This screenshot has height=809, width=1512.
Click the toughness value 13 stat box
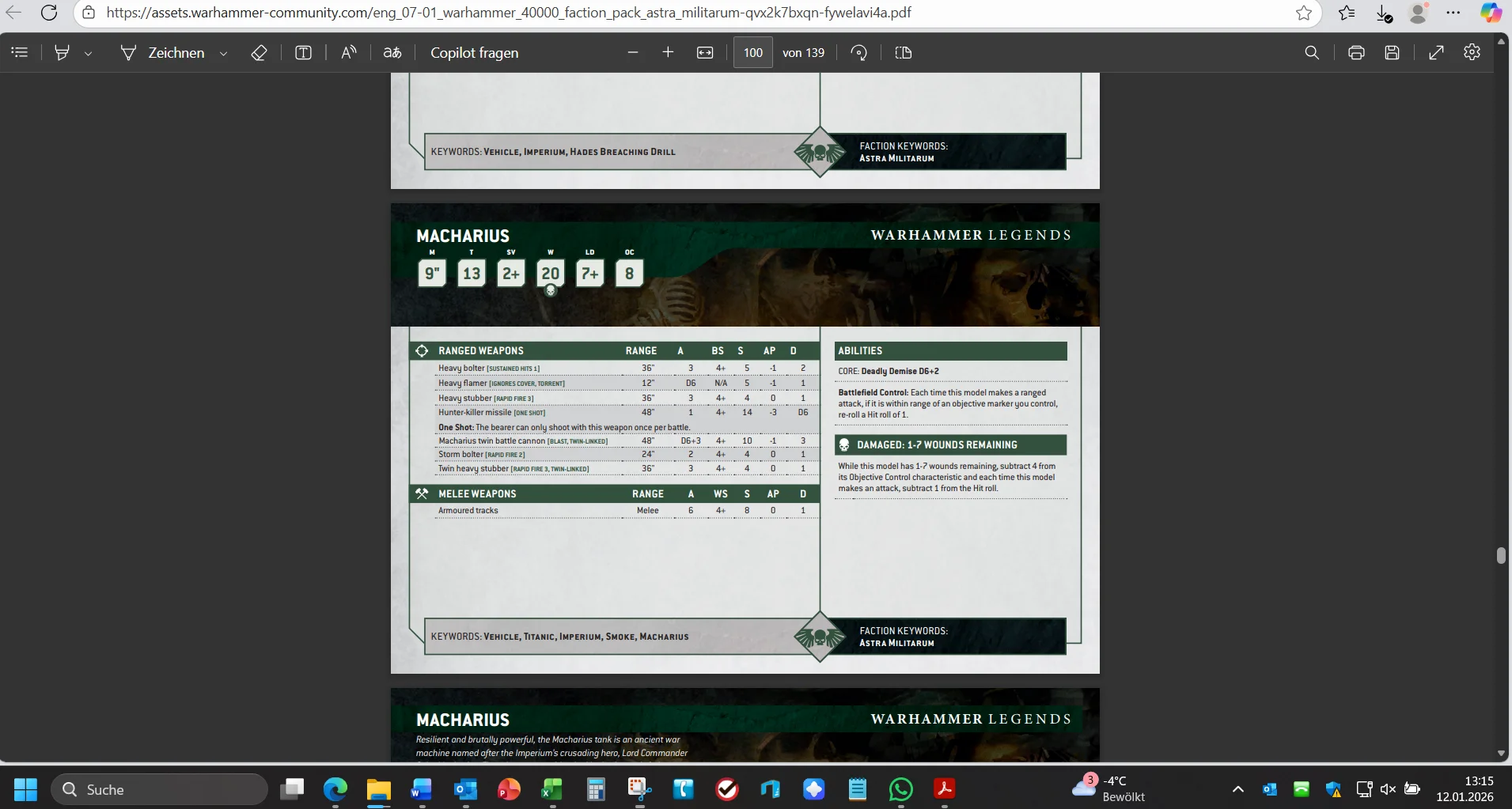click(x=472, y=273)
